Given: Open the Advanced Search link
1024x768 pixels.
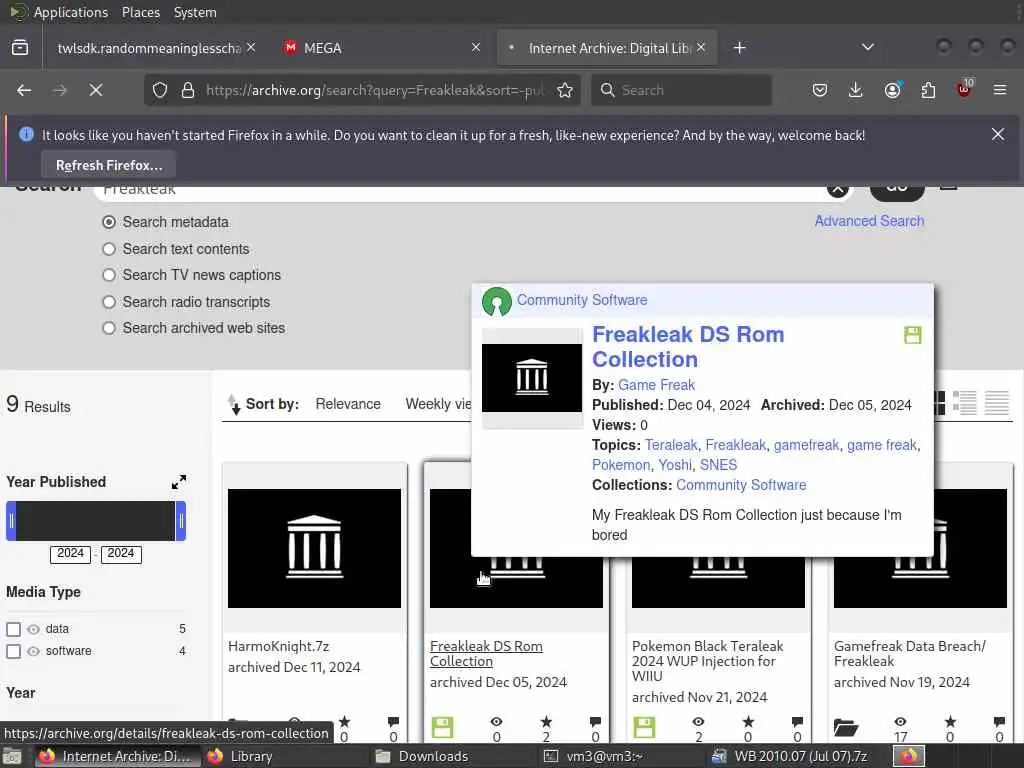Looking at the screenshot, I should click(869, 221).
